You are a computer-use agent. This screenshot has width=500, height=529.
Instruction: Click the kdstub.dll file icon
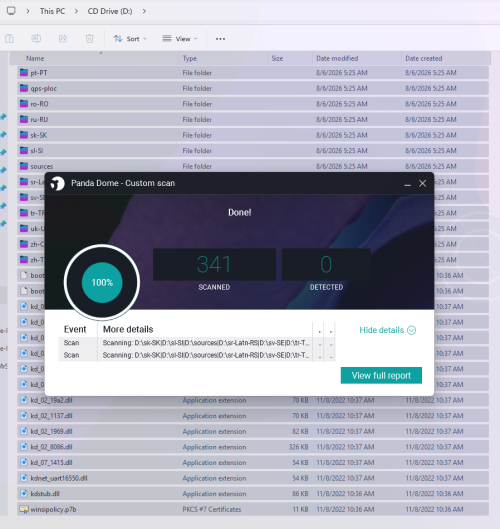coord(24,493)
